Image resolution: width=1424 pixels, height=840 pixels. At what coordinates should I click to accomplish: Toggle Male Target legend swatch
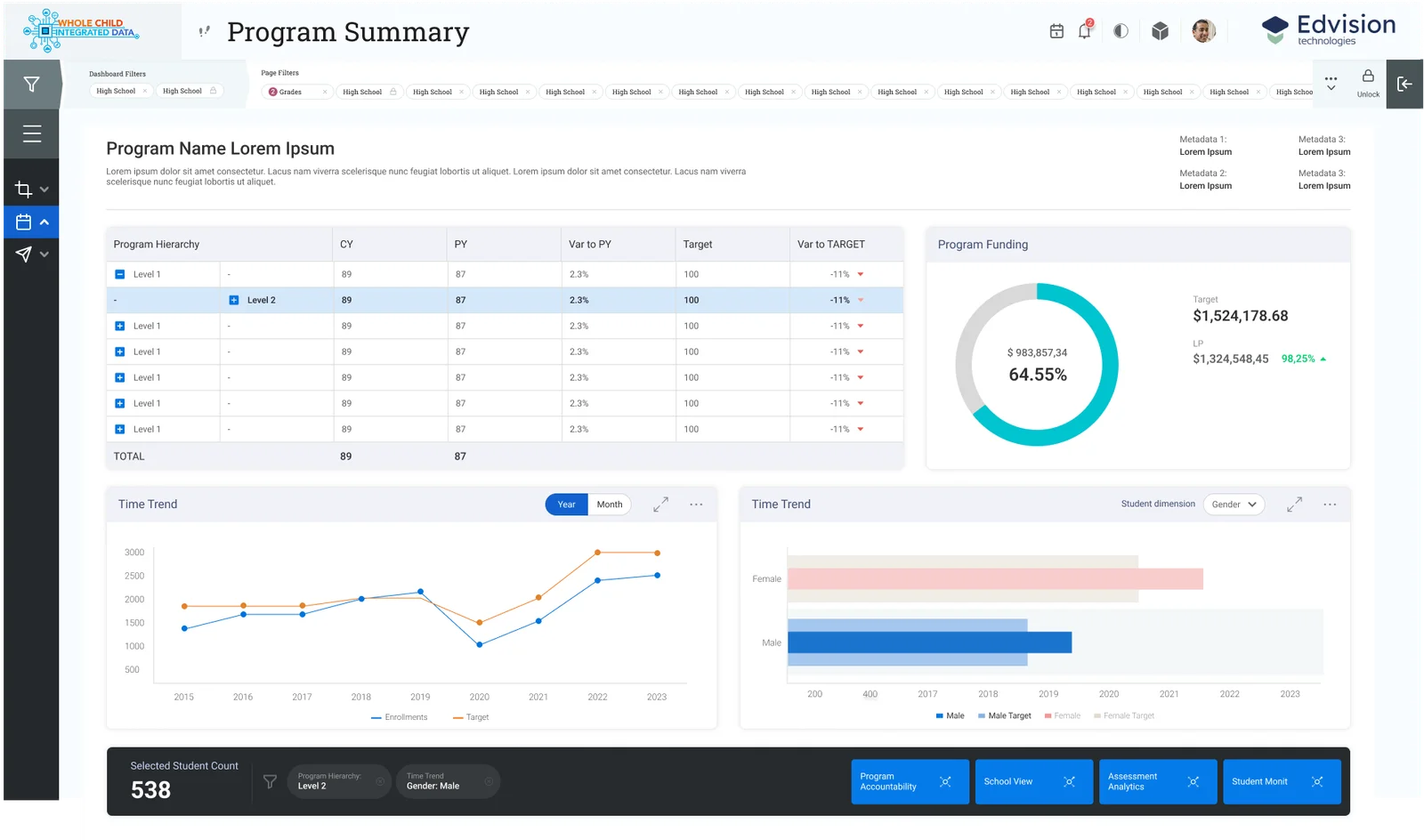click(x=982, y=715)
